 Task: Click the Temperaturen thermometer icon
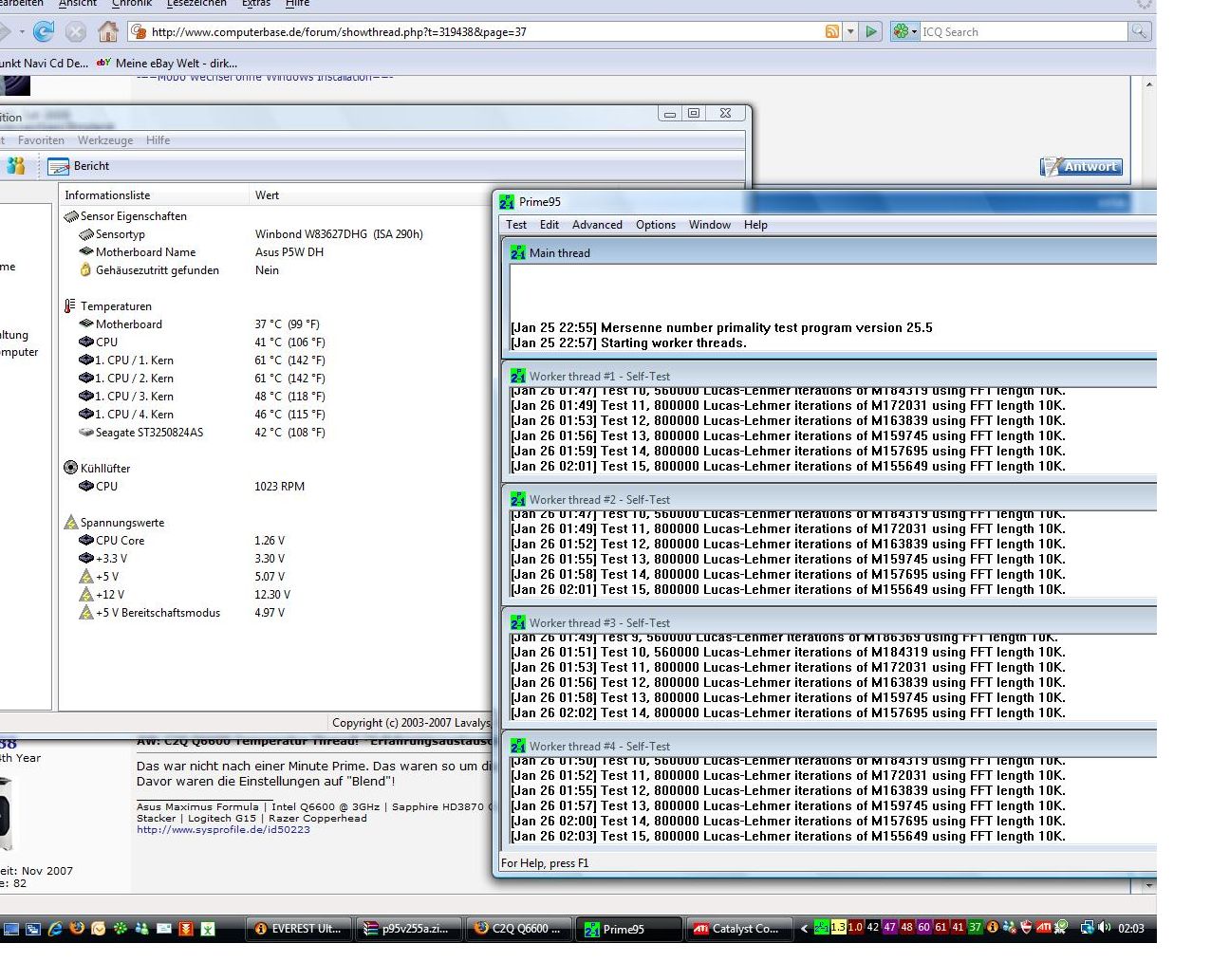70,306
